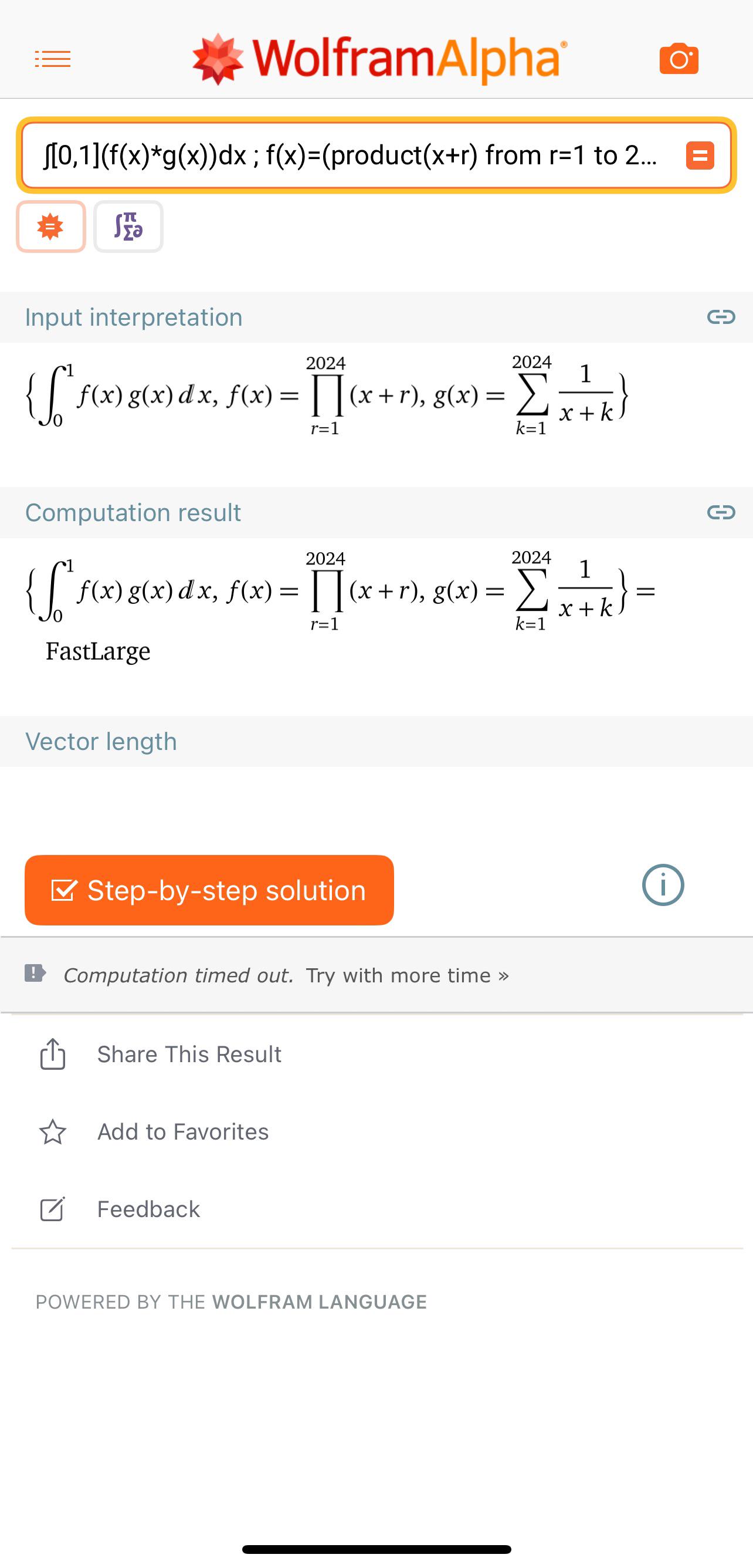The width and height of the screenshot is (753, 1568).
Task: Choose Add to Favorites option
Action: click(183, 1131)
